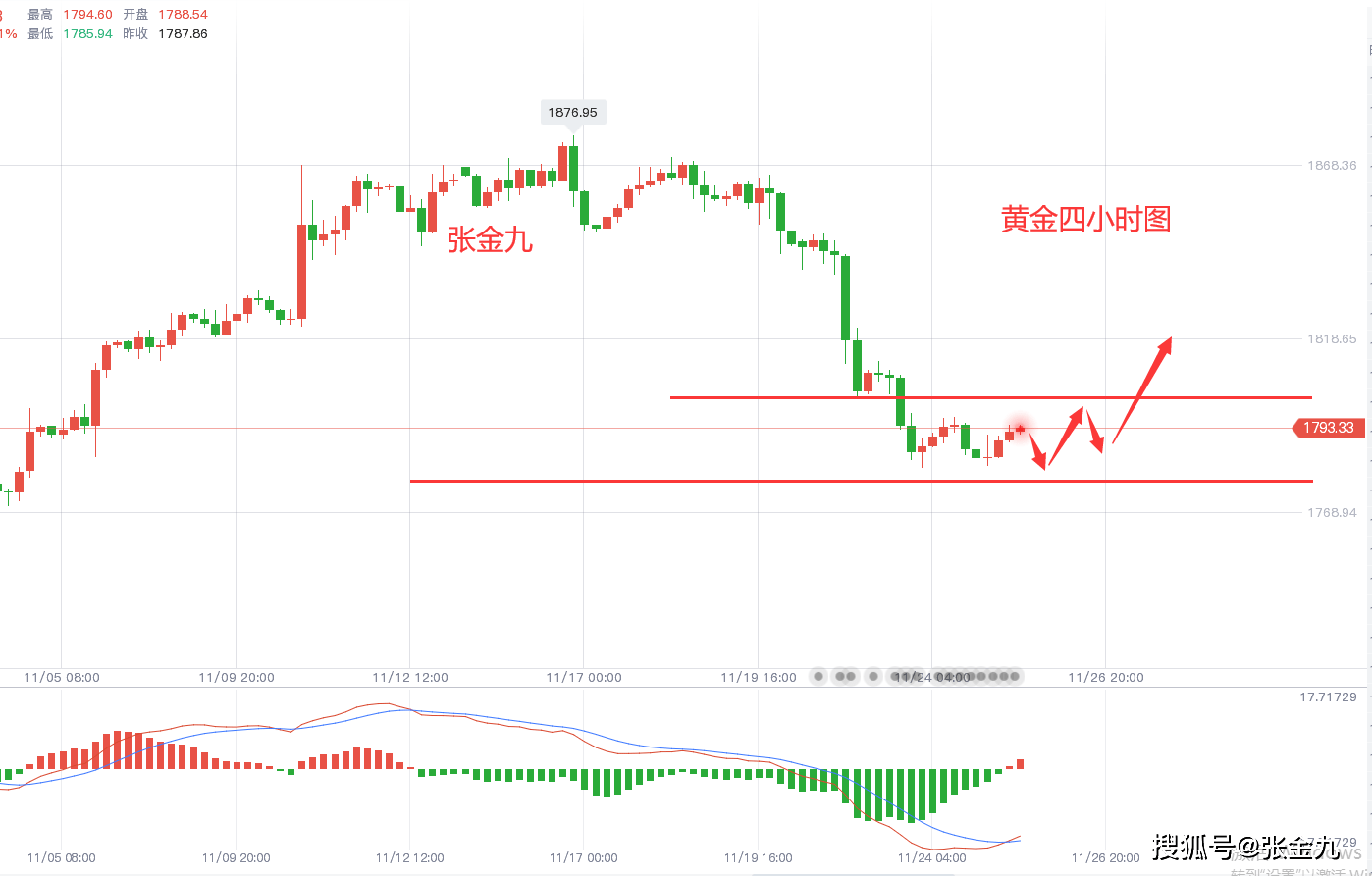The height and width of the screenshot is (876, 1372).
Task: Click the 1868.36 price axis label
Action: [x=1332, y=165]
